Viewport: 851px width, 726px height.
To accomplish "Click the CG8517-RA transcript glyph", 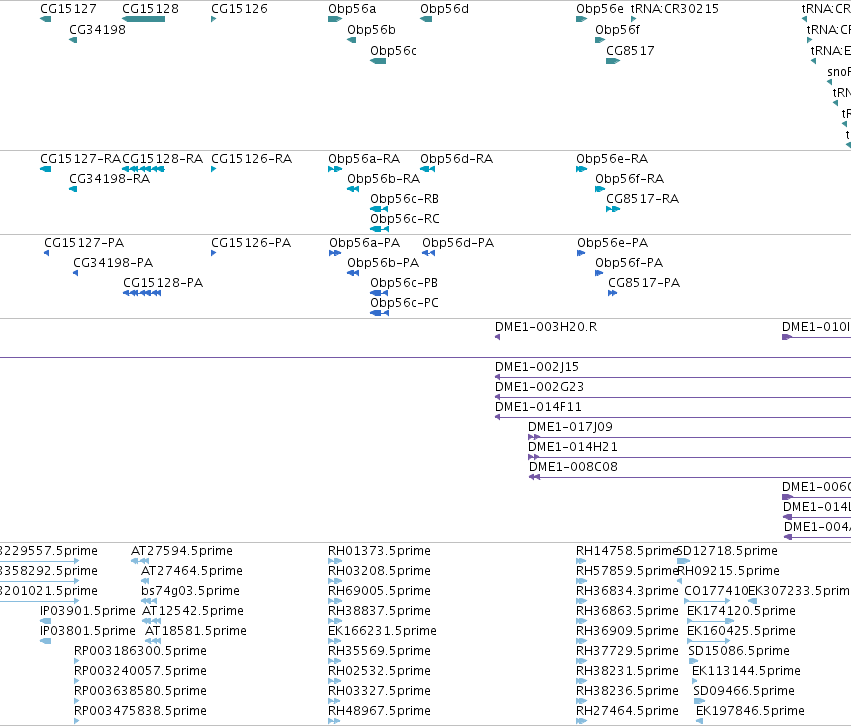I will point(613,209).
